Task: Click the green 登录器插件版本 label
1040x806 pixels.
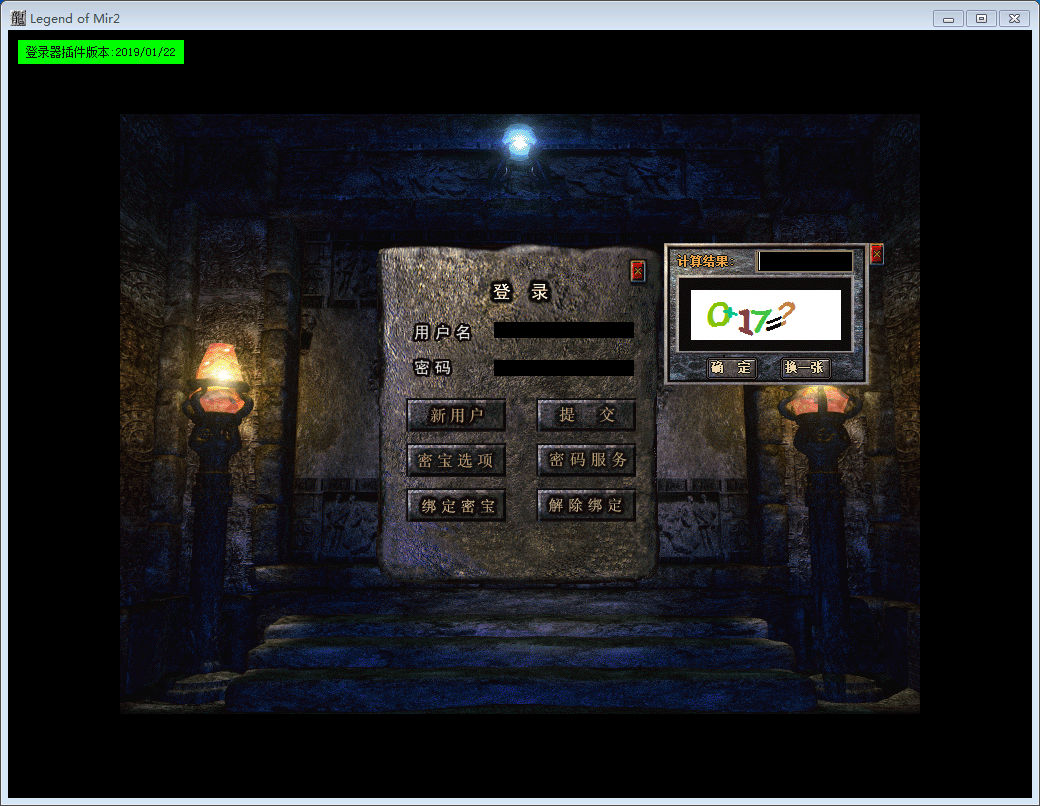Action: [x=101, y=52]
